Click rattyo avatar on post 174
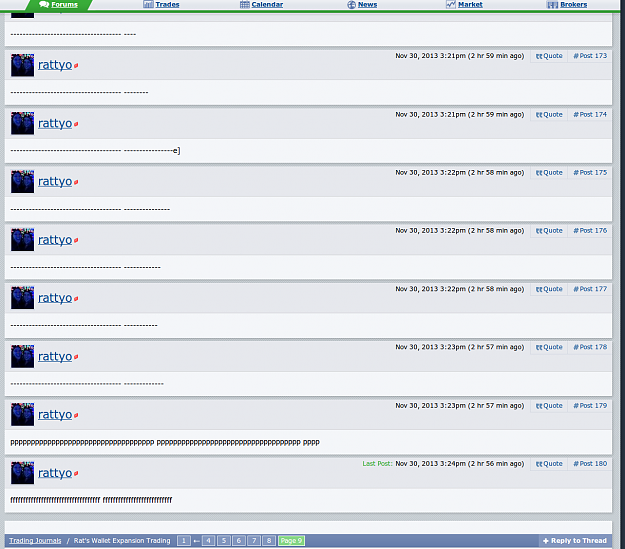The height and width of the screenshot is (549, 625). pos(22,123)
